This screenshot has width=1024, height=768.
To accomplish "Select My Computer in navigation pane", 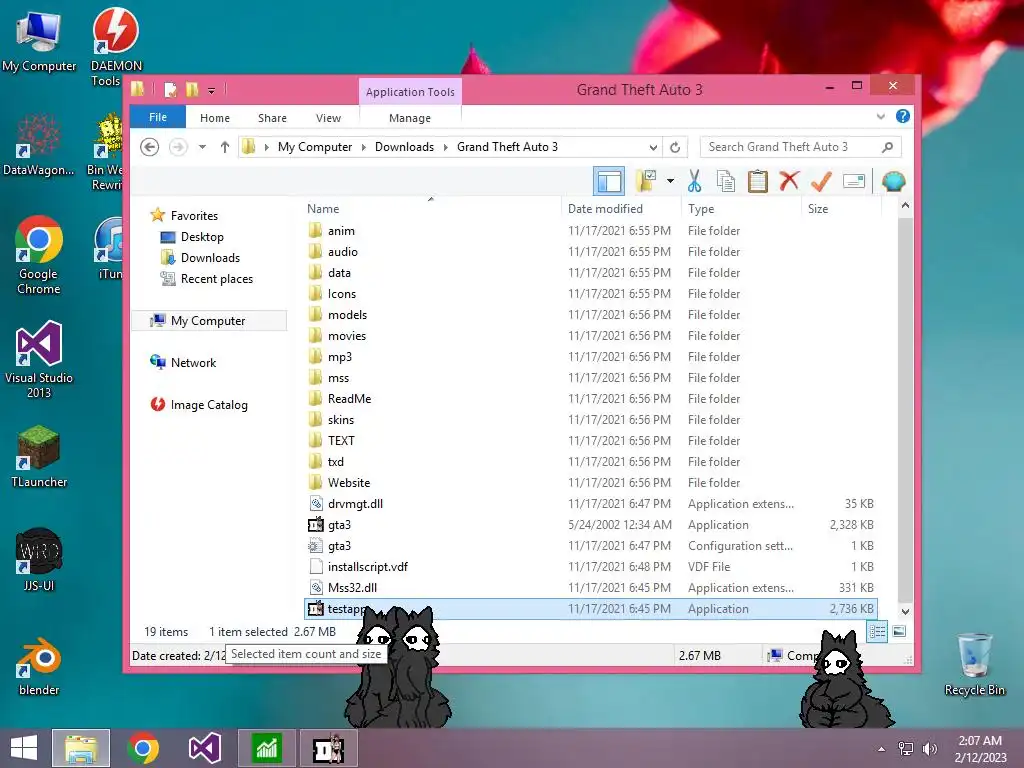I will point(208,321).
